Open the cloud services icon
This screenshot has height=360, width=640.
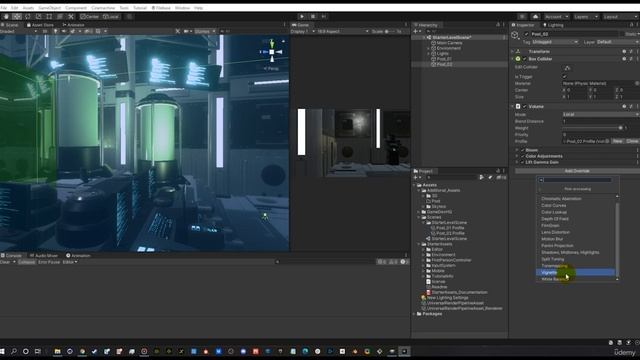point(535,17)
